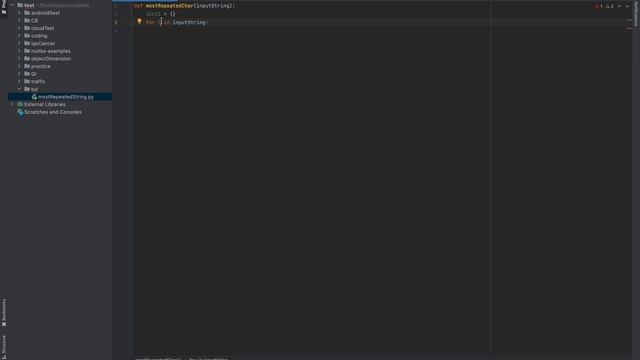Click the External Libraries icon
Viewport: 640px width, 360px height.
20,104
